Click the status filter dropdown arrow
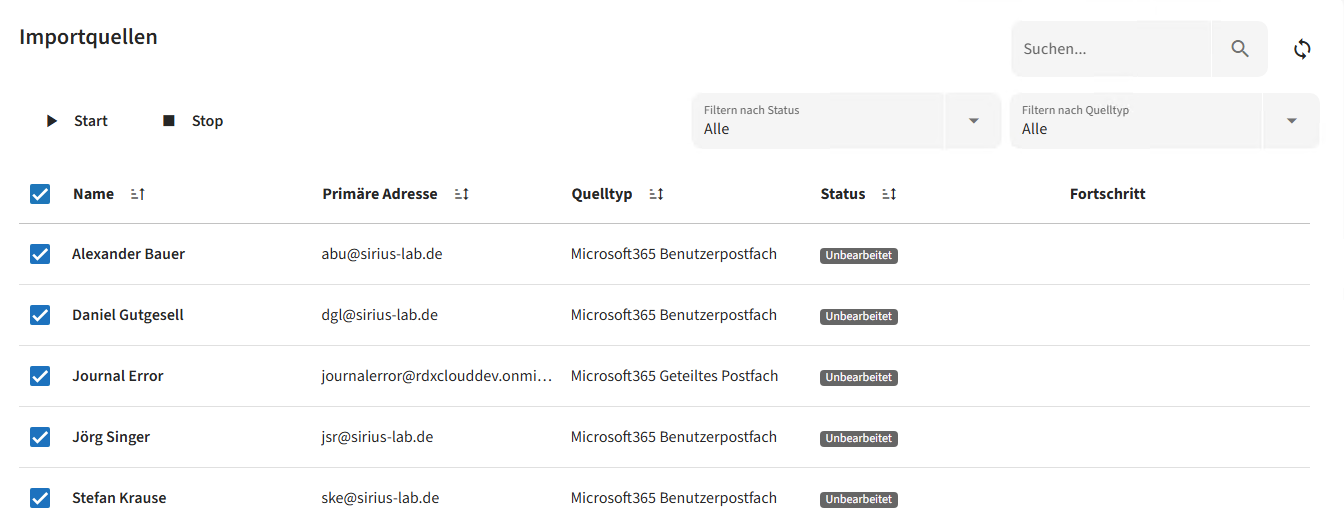 click(x=973, y=121)
